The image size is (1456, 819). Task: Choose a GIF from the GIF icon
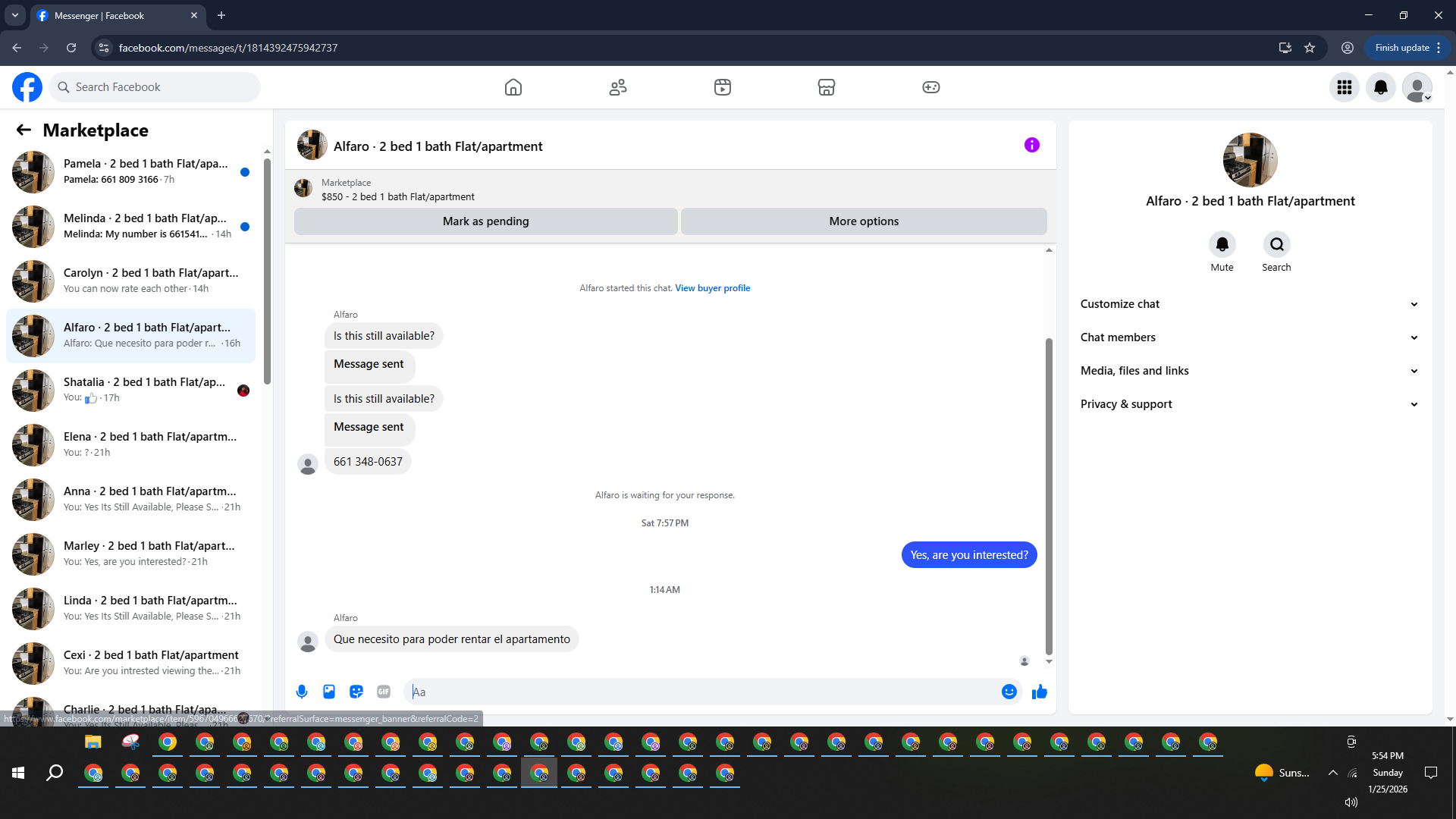tap(384, 692)
